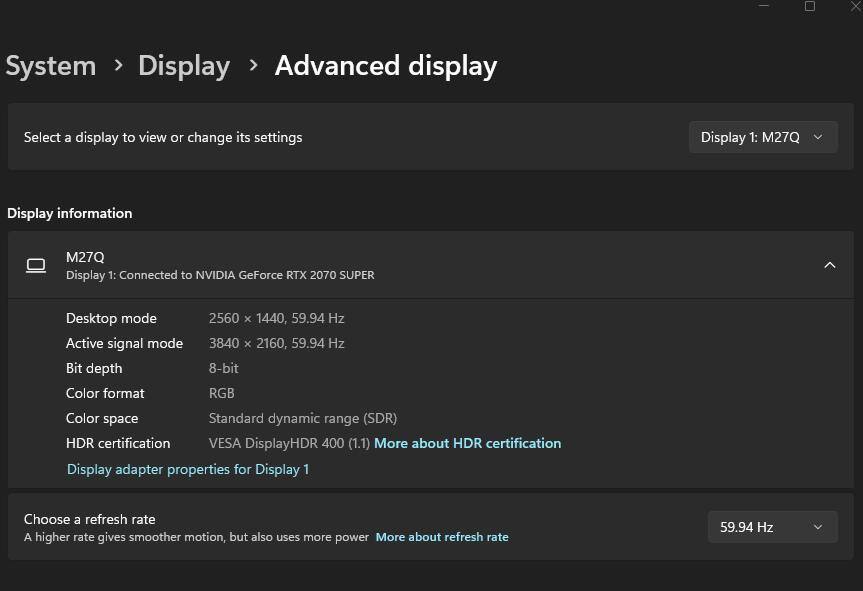Open More about refresh rate link
The image size is (863, 591).
tap(442, 537)
